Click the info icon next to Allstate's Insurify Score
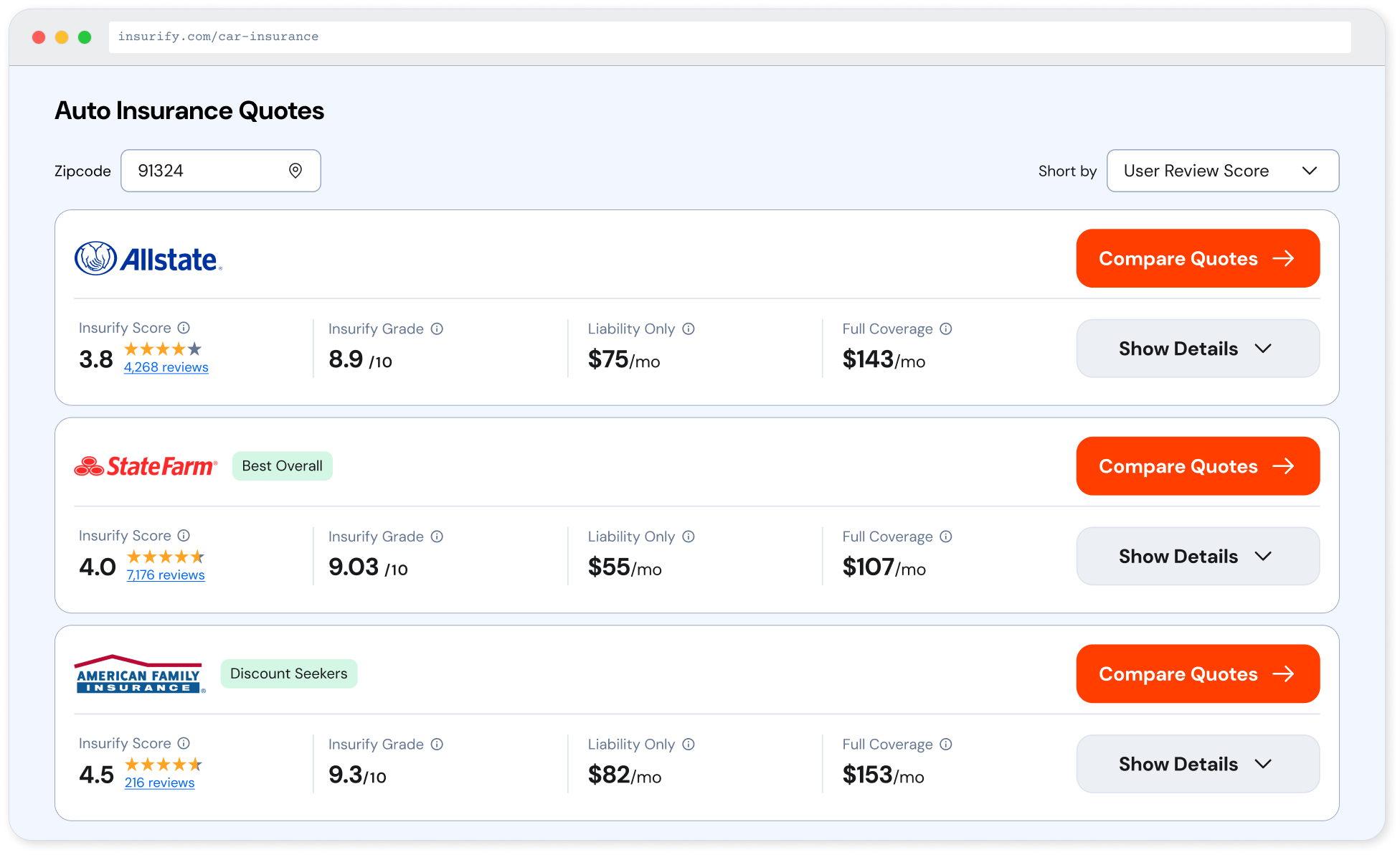The image size is (1400, 855). [184, 328]
